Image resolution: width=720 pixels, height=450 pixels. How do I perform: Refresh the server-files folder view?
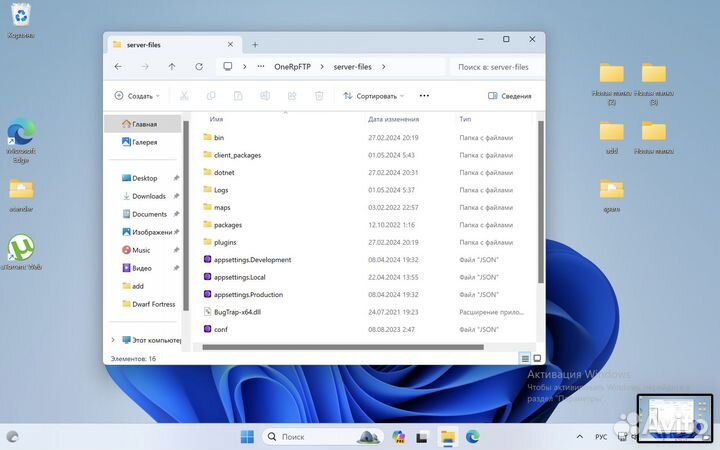tap(199, 67)
